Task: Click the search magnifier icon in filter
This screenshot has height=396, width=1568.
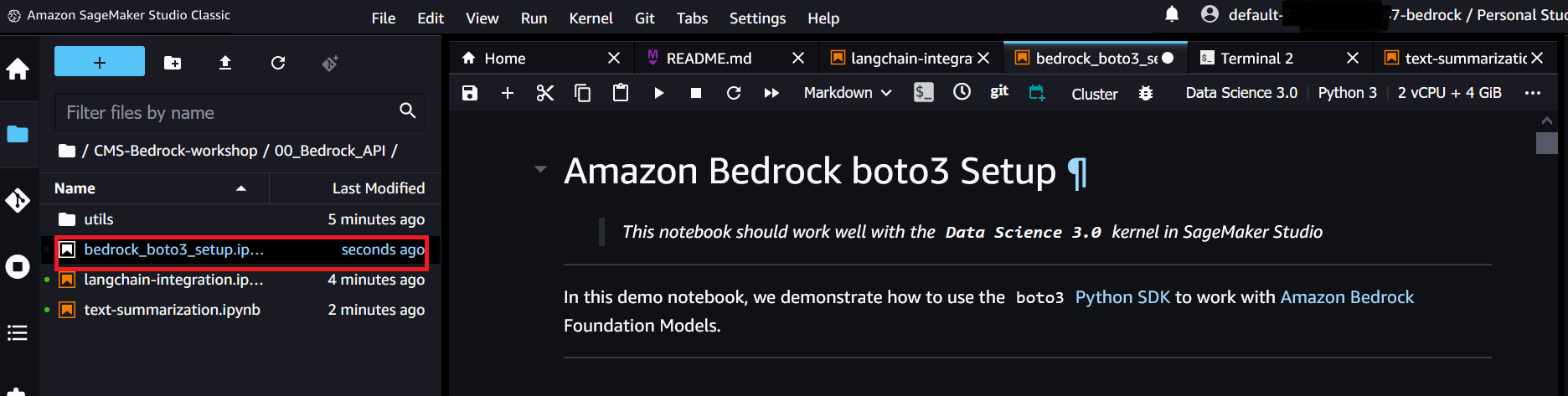Action: click(408, 111)
